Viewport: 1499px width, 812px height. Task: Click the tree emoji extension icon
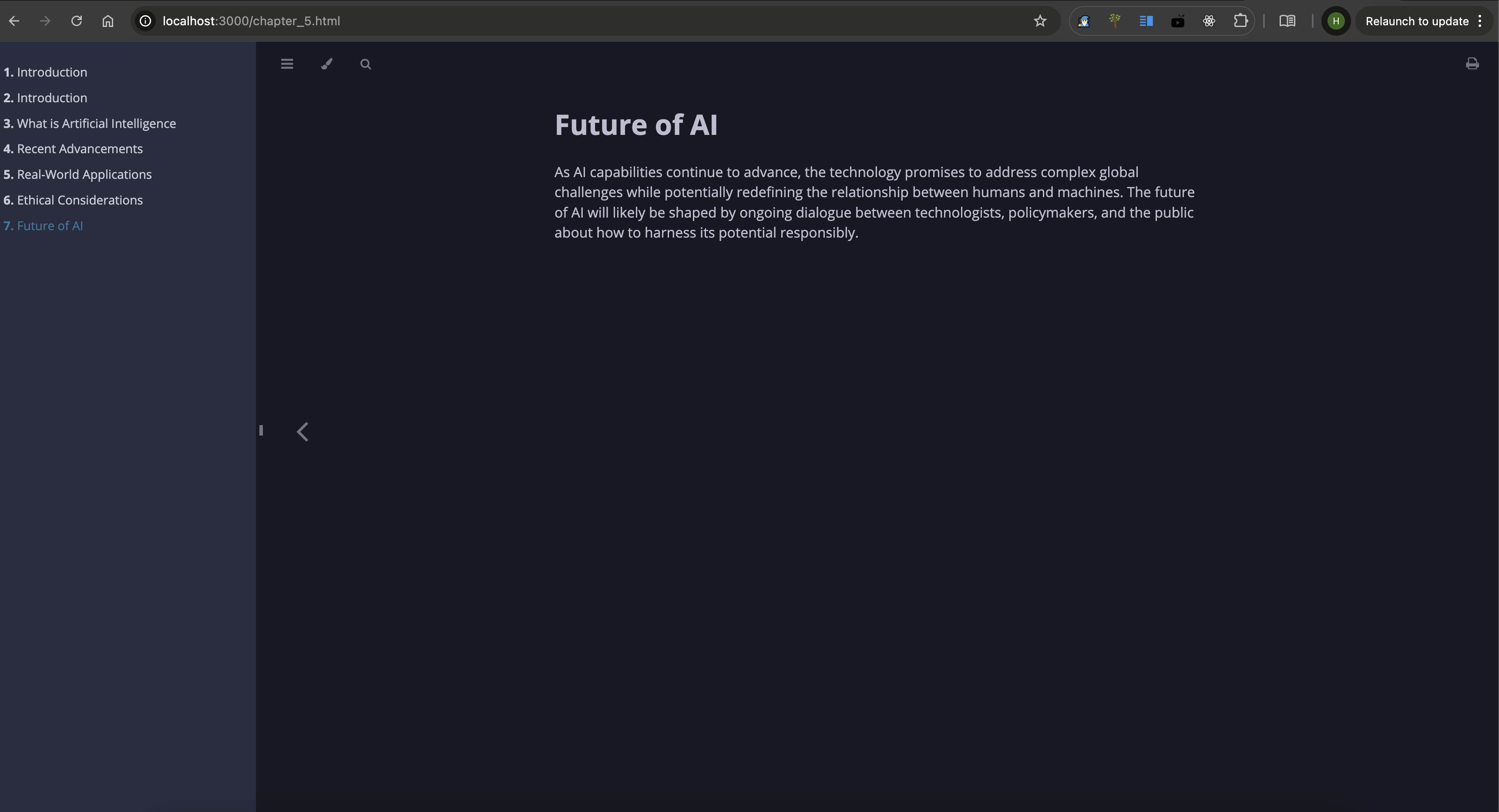1114,21
